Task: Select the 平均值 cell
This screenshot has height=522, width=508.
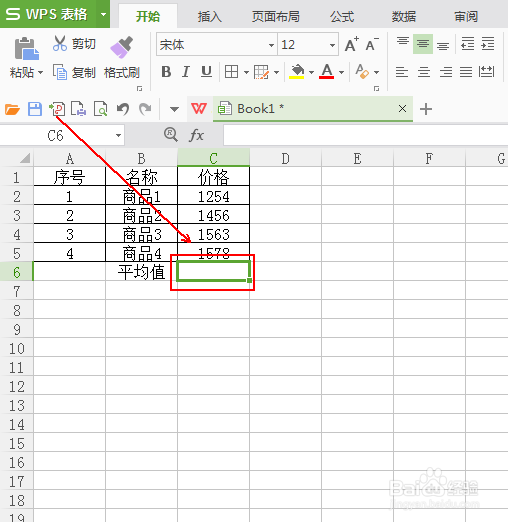Action: 141,272
